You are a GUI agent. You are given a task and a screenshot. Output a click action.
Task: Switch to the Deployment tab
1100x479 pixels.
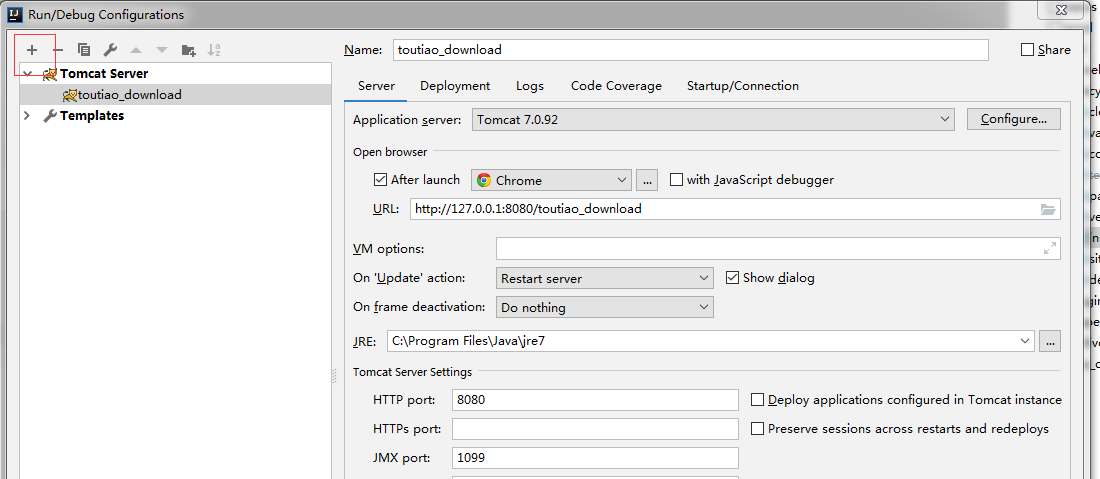point(455,86)
